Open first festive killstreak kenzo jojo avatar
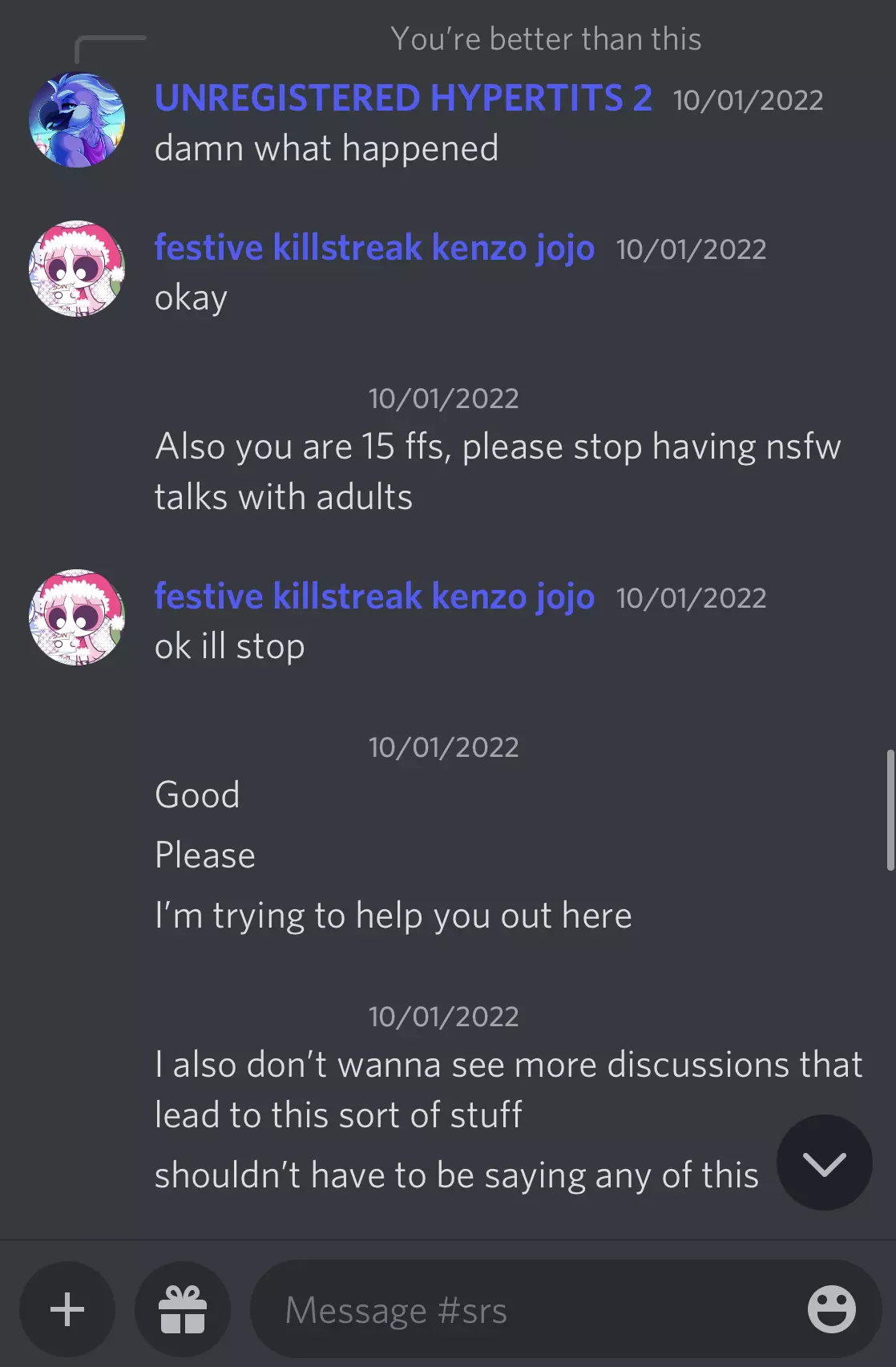The width and height of the screenshot is (896, 1367). click(77, 269)
